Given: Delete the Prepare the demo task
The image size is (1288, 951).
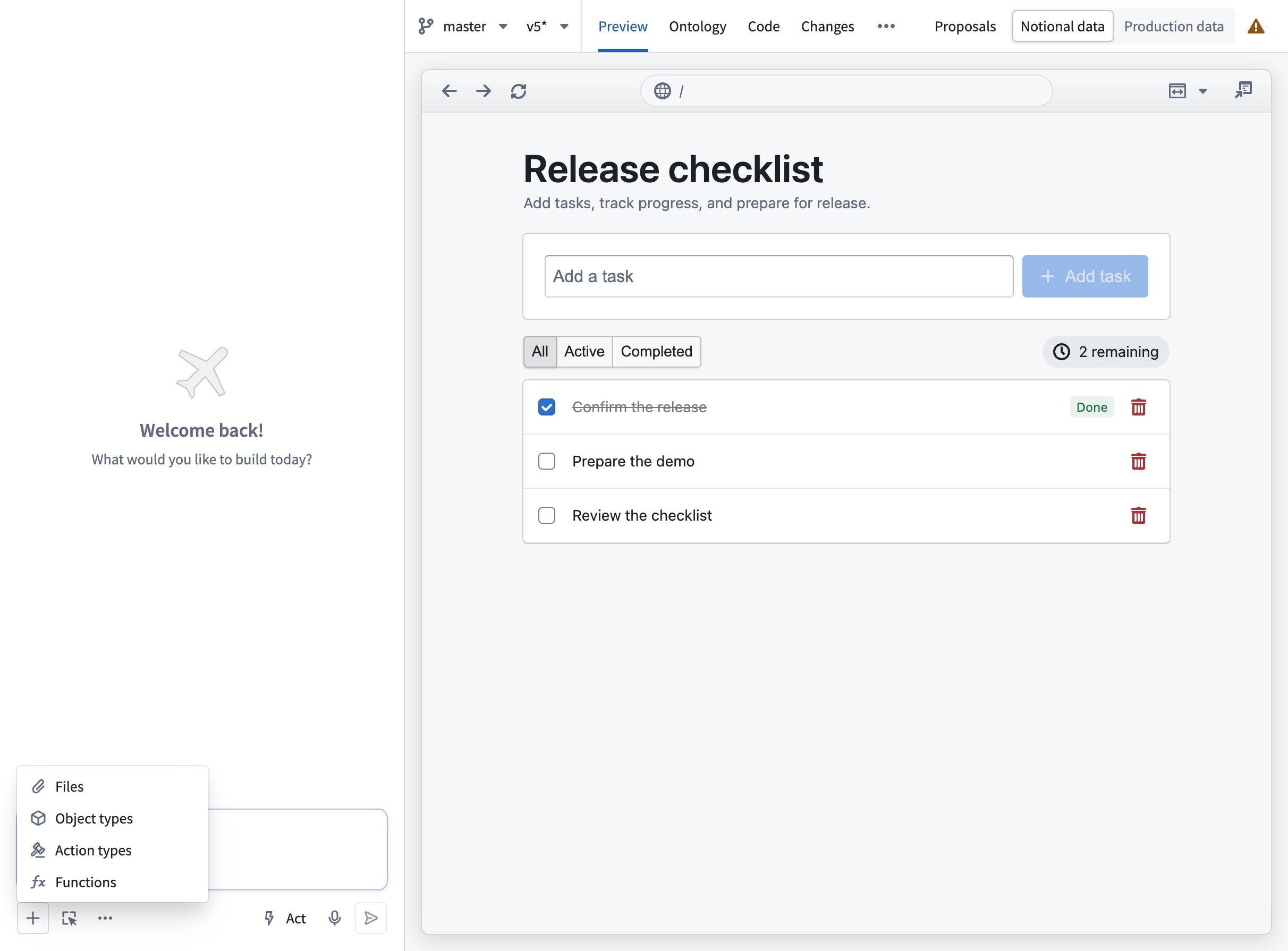Looking at the screenshot, I should pos(1138,462).
